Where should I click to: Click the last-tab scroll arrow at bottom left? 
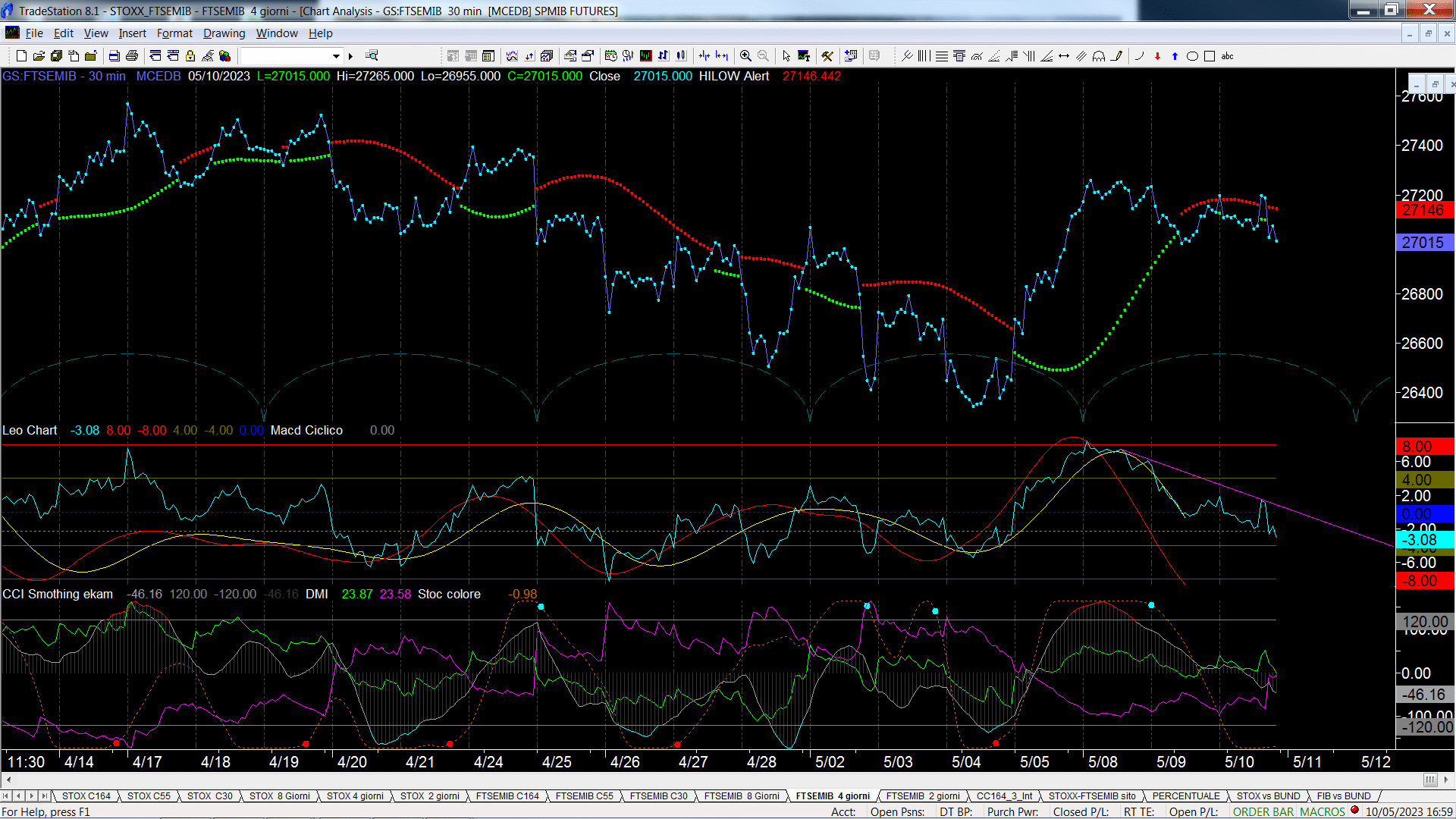[45, 796]
